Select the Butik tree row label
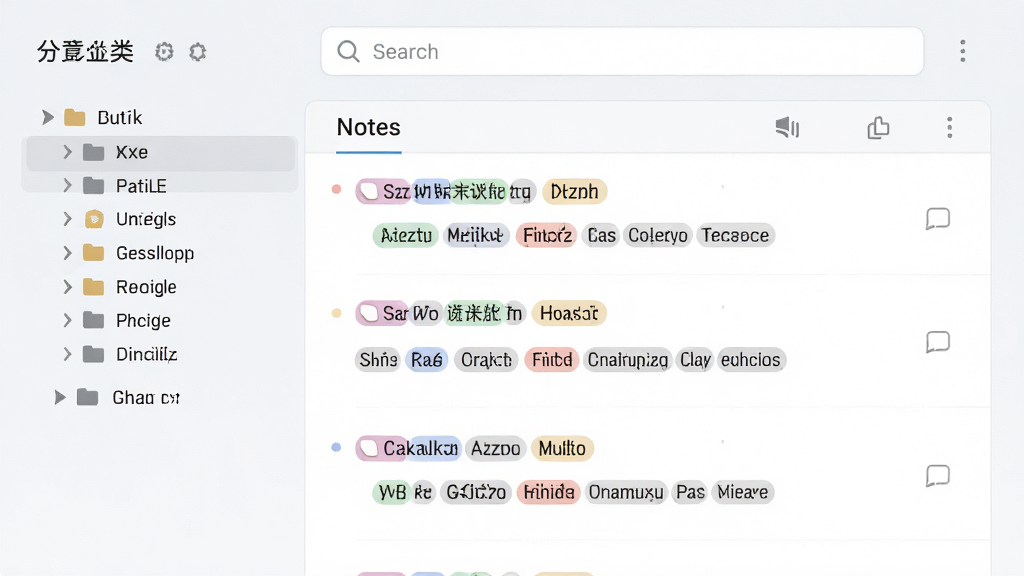Image resolution: width=1024 pixels, height=576 pixels. click(120, 118)
